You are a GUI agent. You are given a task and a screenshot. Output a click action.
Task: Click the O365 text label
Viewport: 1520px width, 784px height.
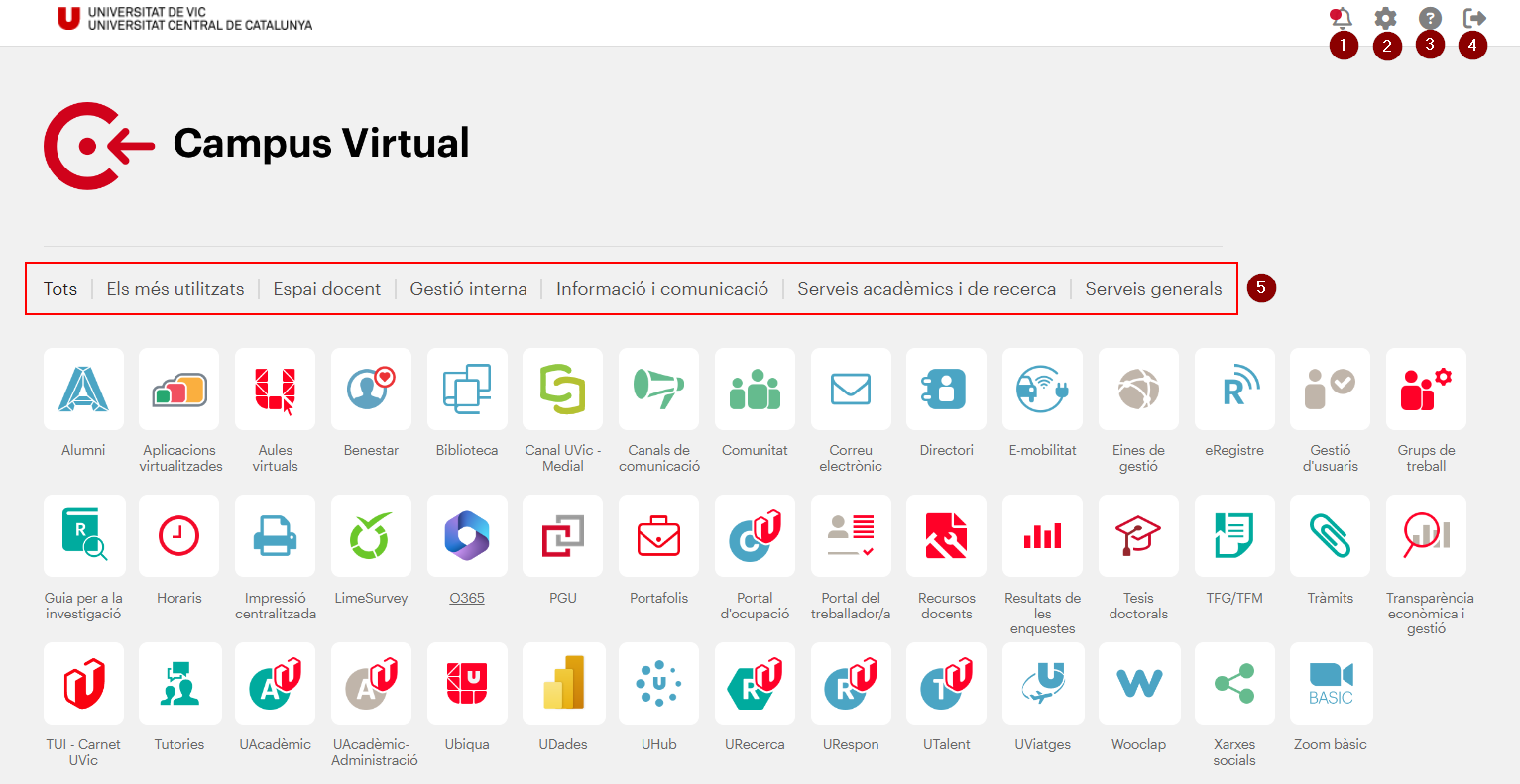(467, 598)
